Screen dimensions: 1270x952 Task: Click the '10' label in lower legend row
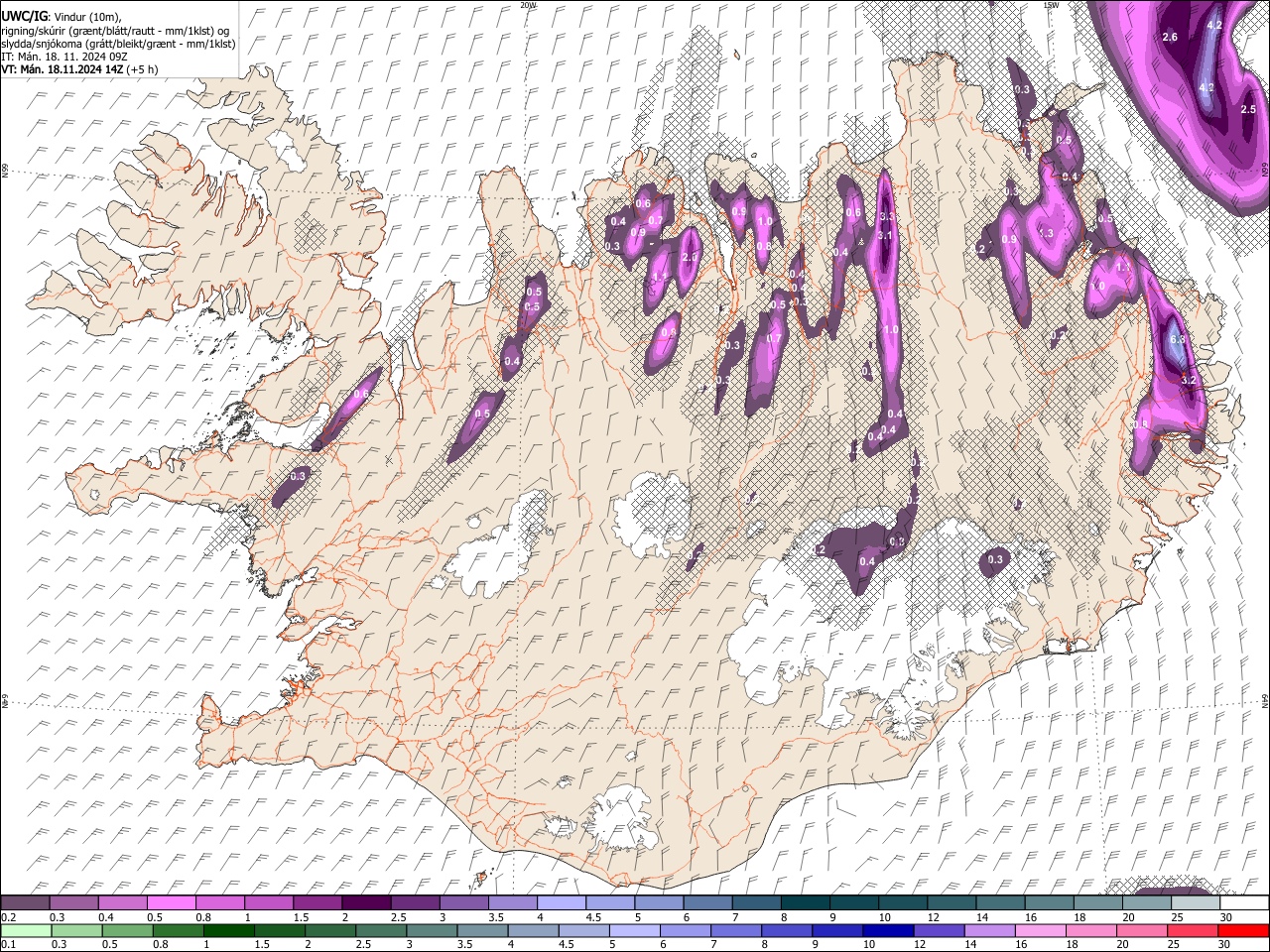(x=868, y=944)
